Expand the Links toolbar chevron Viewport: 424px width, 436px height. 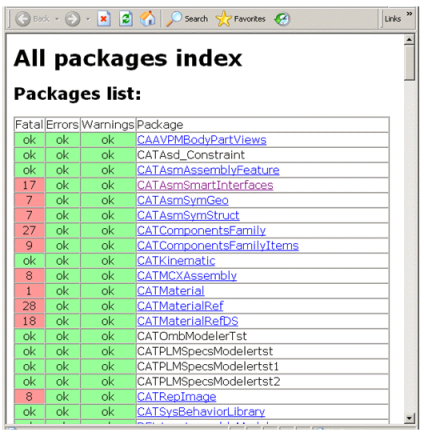pos(409,14)
